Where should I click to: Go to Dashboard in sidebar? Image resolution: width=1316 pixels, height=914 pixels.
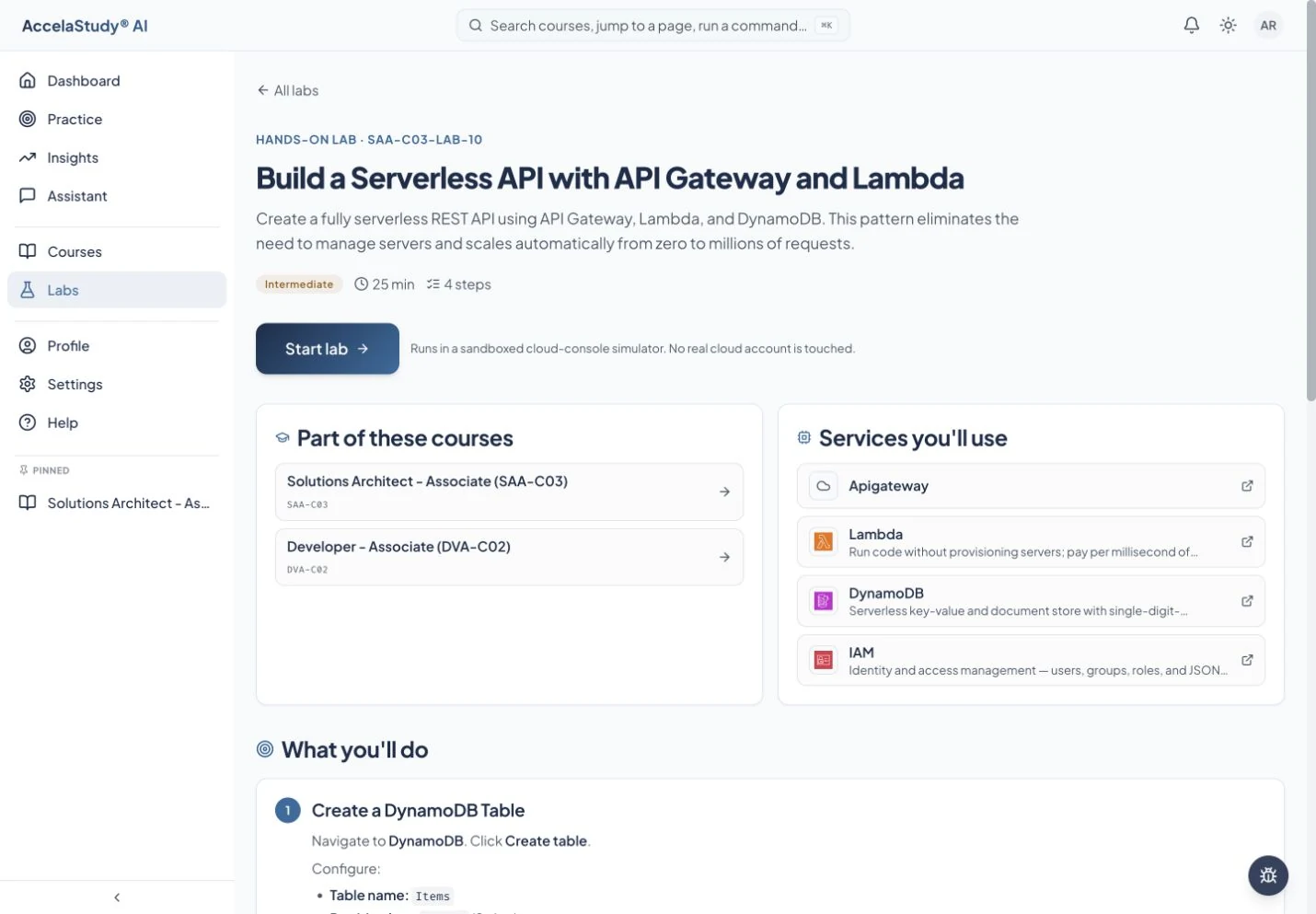pos(117,81)
